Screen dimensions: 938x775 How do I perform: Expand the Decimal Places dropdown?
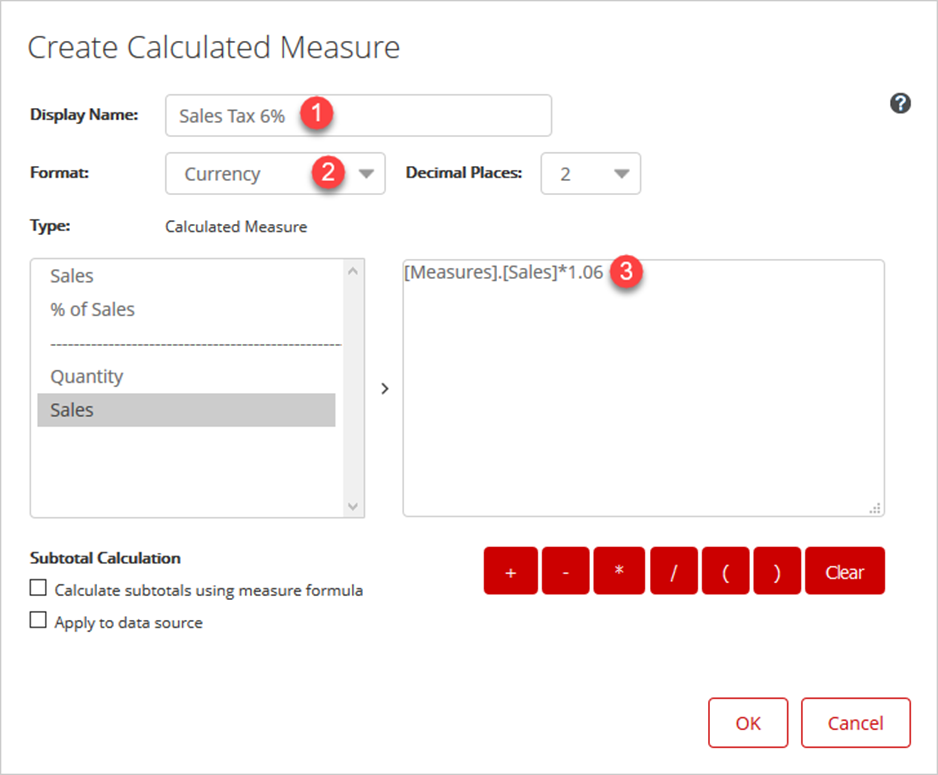click(x=590, y=173)
